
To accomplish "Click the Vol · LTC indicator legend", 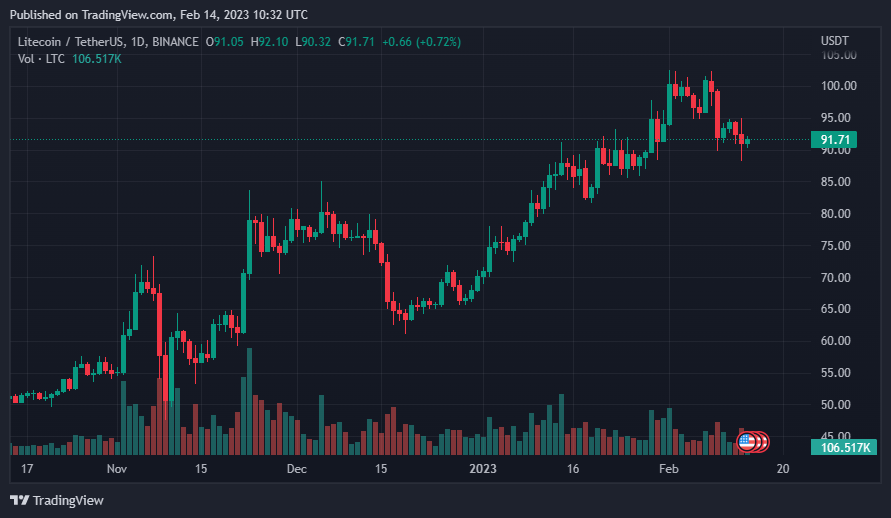I will (41, 59).
